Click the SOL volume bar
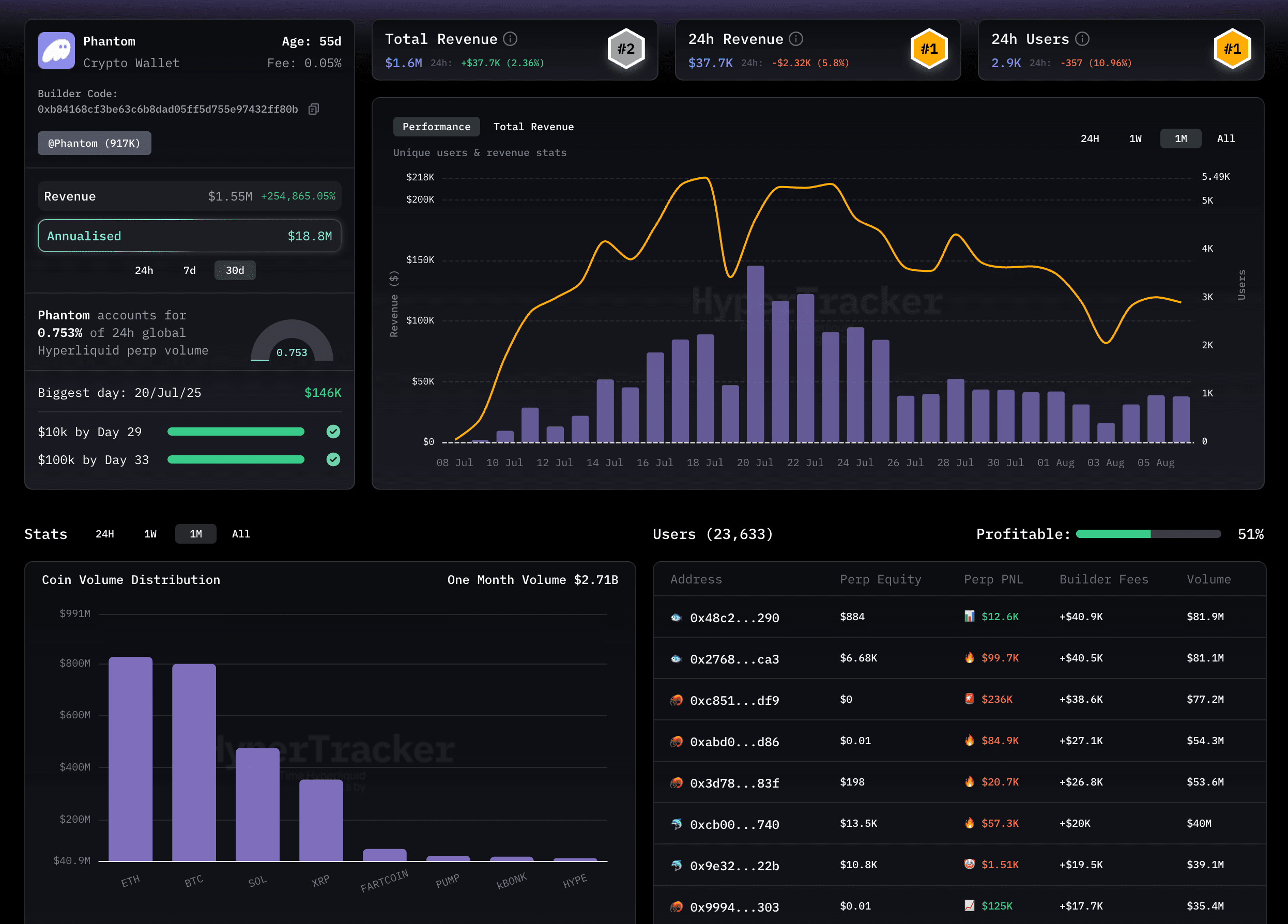This screenshot has width=1288, height=924. [257, 804]
